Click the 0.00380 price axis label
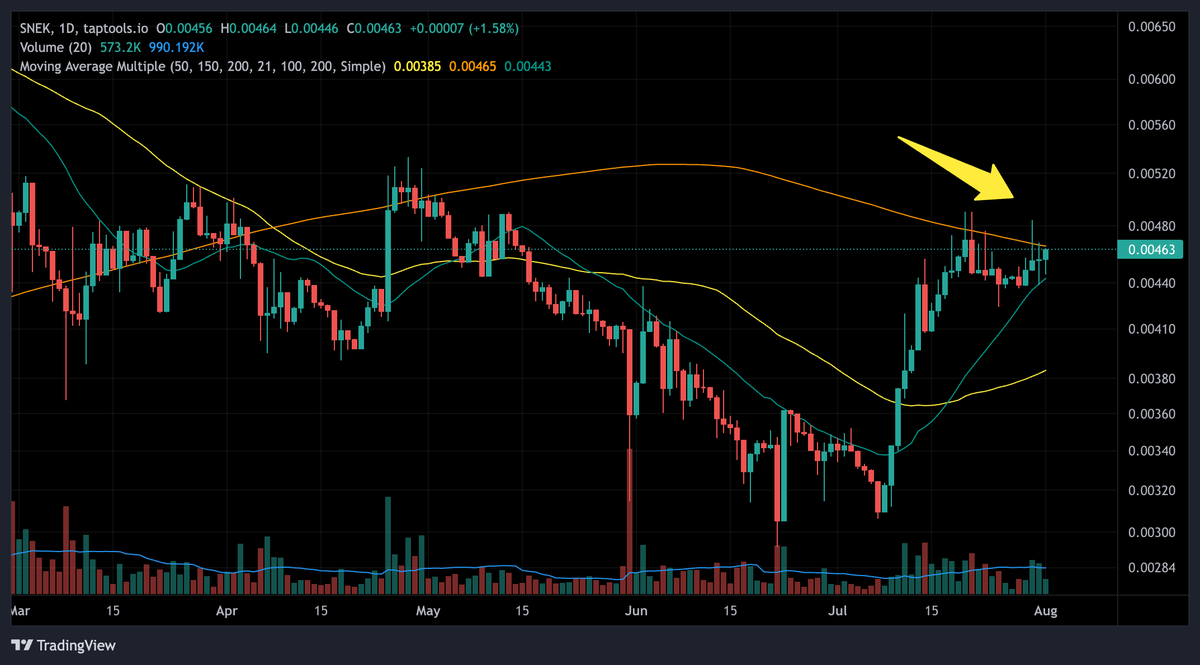Screen dimensions: 1200x665 click(x=1151, y=379)
